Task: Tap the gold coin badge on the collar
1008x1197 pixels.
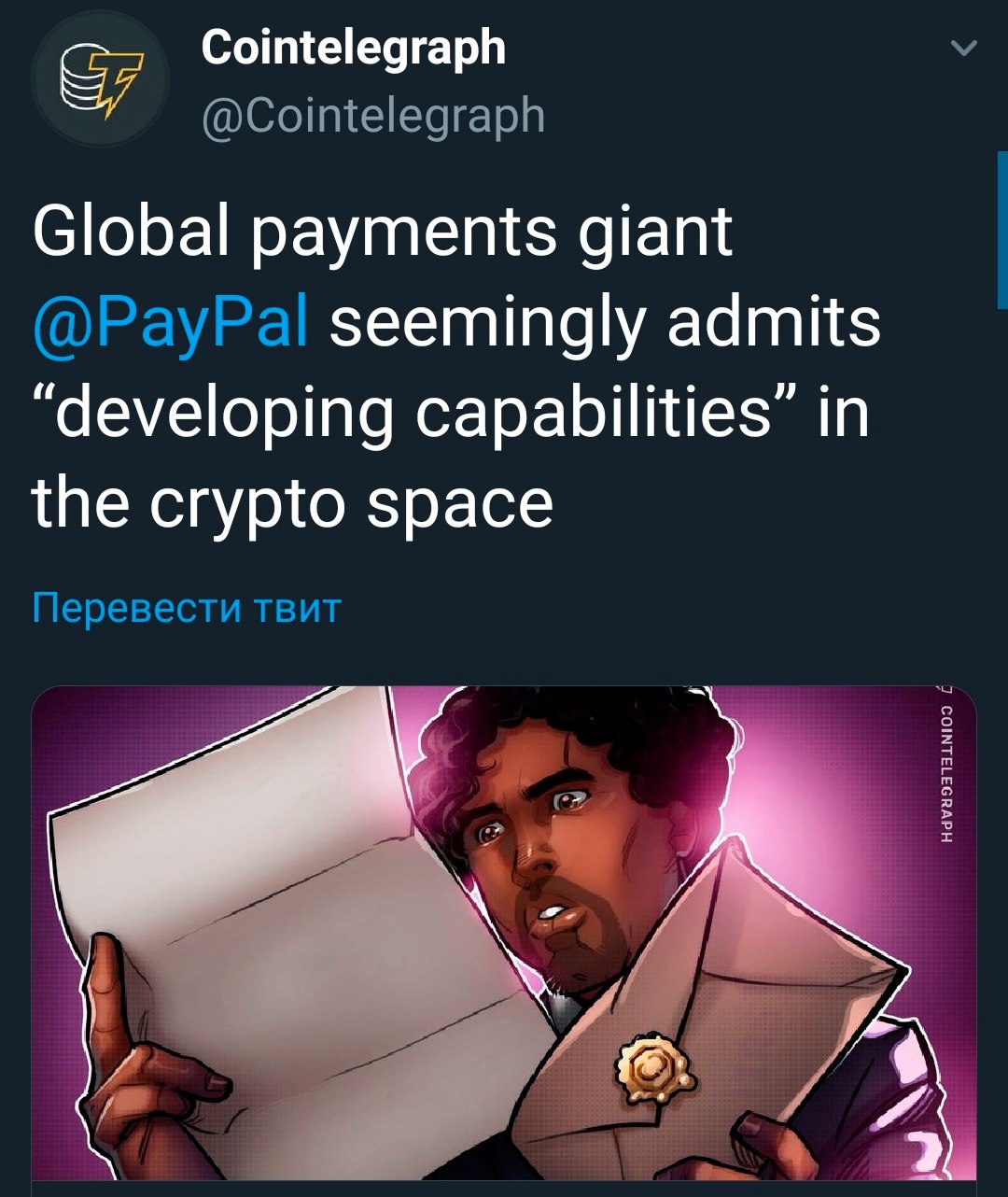Action: point(652,1065)
